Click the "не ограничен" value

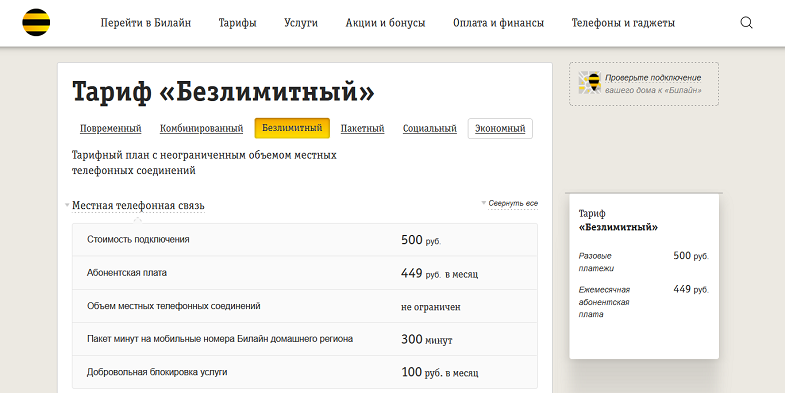[431, 307]
